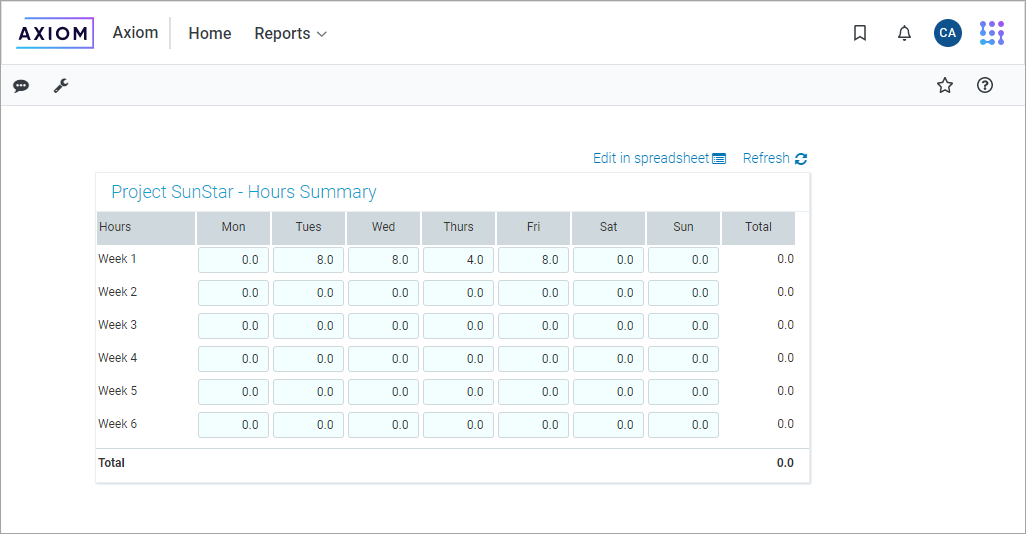Click Week 3 Fri hours input
1026x534 pixels.
pos(533,326)
